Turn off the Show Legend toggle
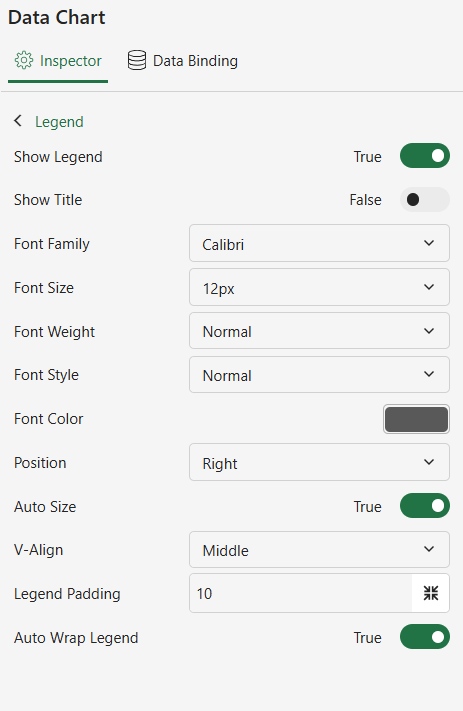This screenshot has height=711, width=463. (425, 156)
